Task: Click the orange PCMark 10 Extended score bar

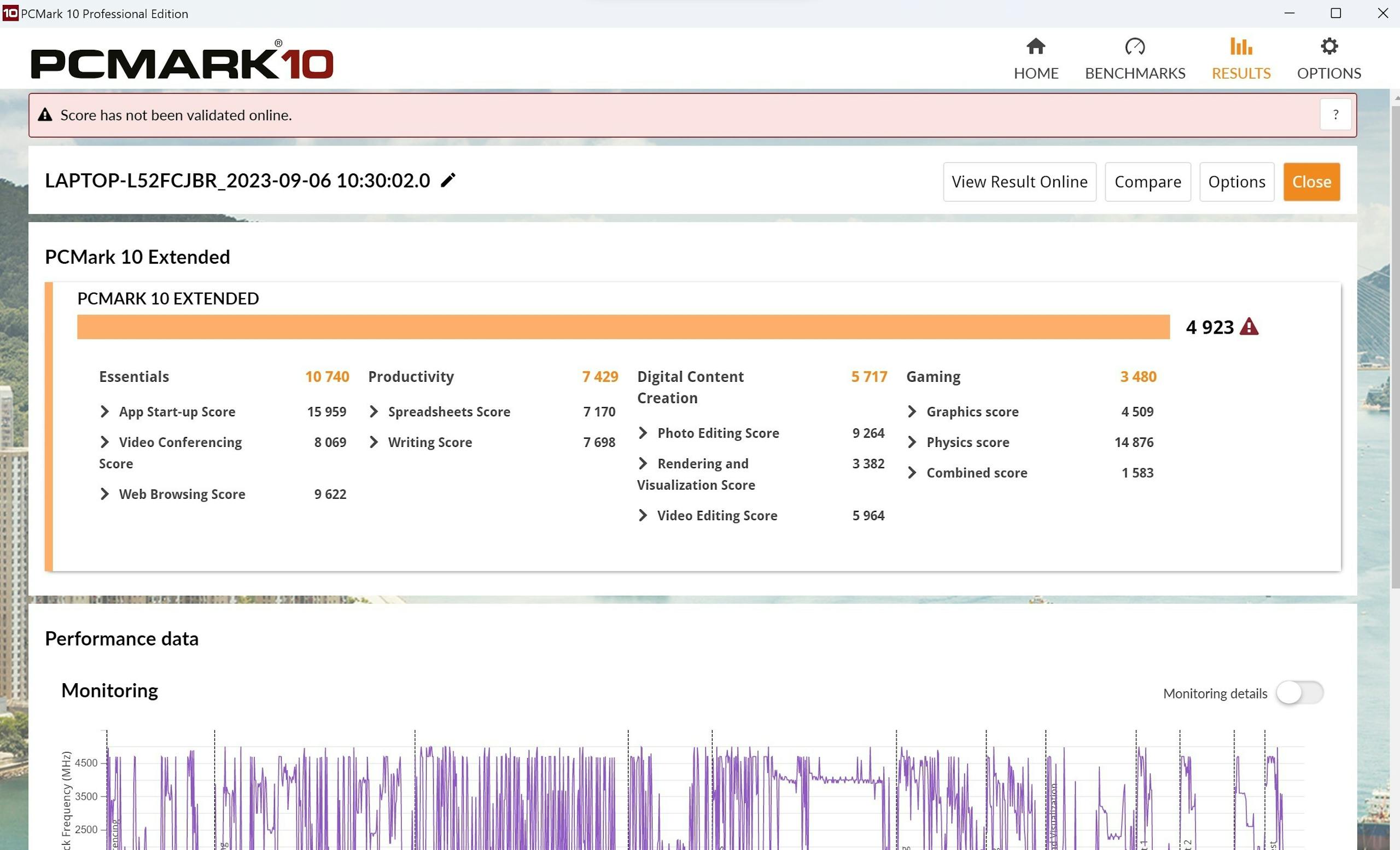Action: pos(623,327)
